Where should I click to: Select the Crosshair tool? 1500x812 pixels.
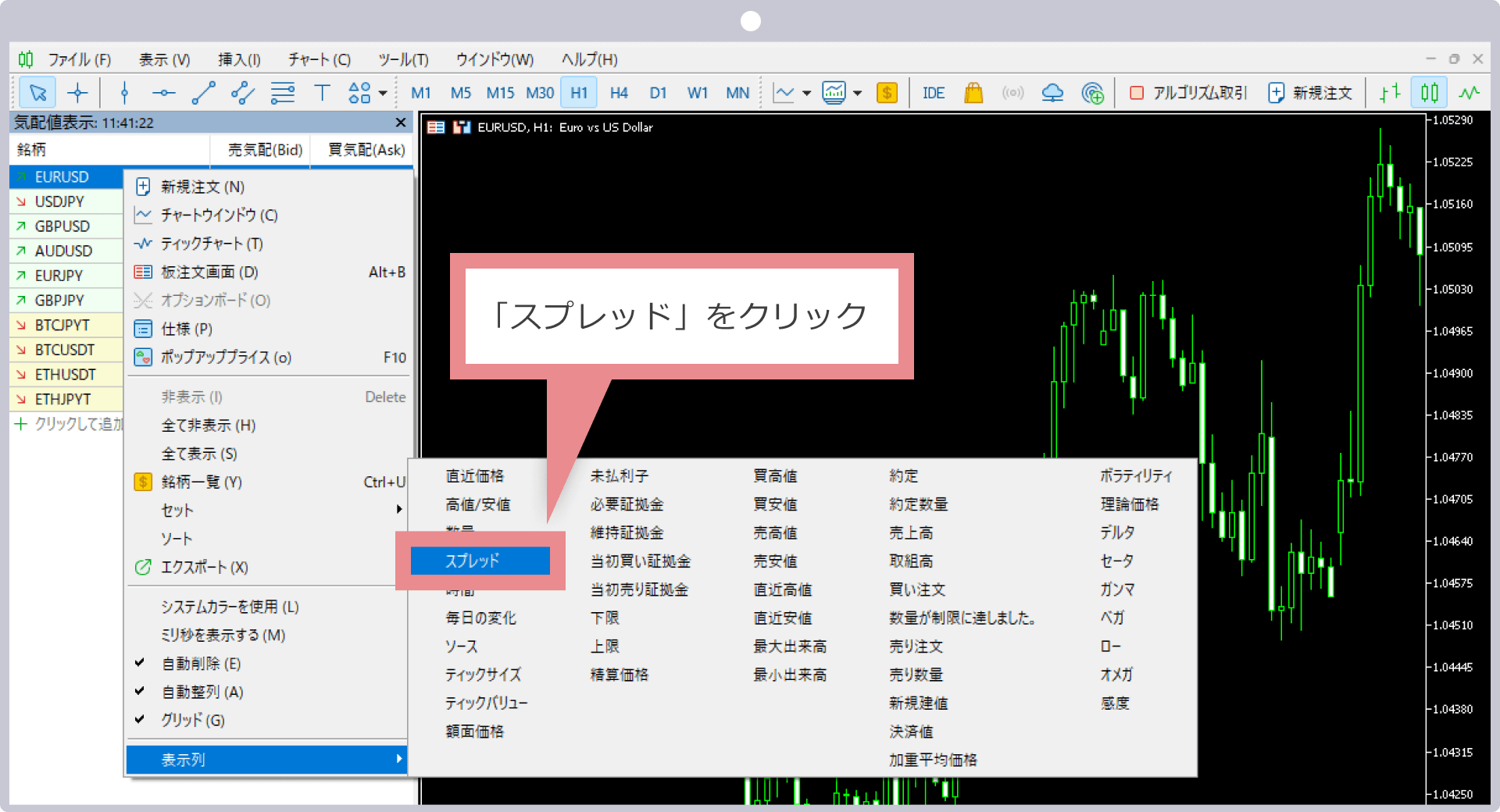point(78,92)
